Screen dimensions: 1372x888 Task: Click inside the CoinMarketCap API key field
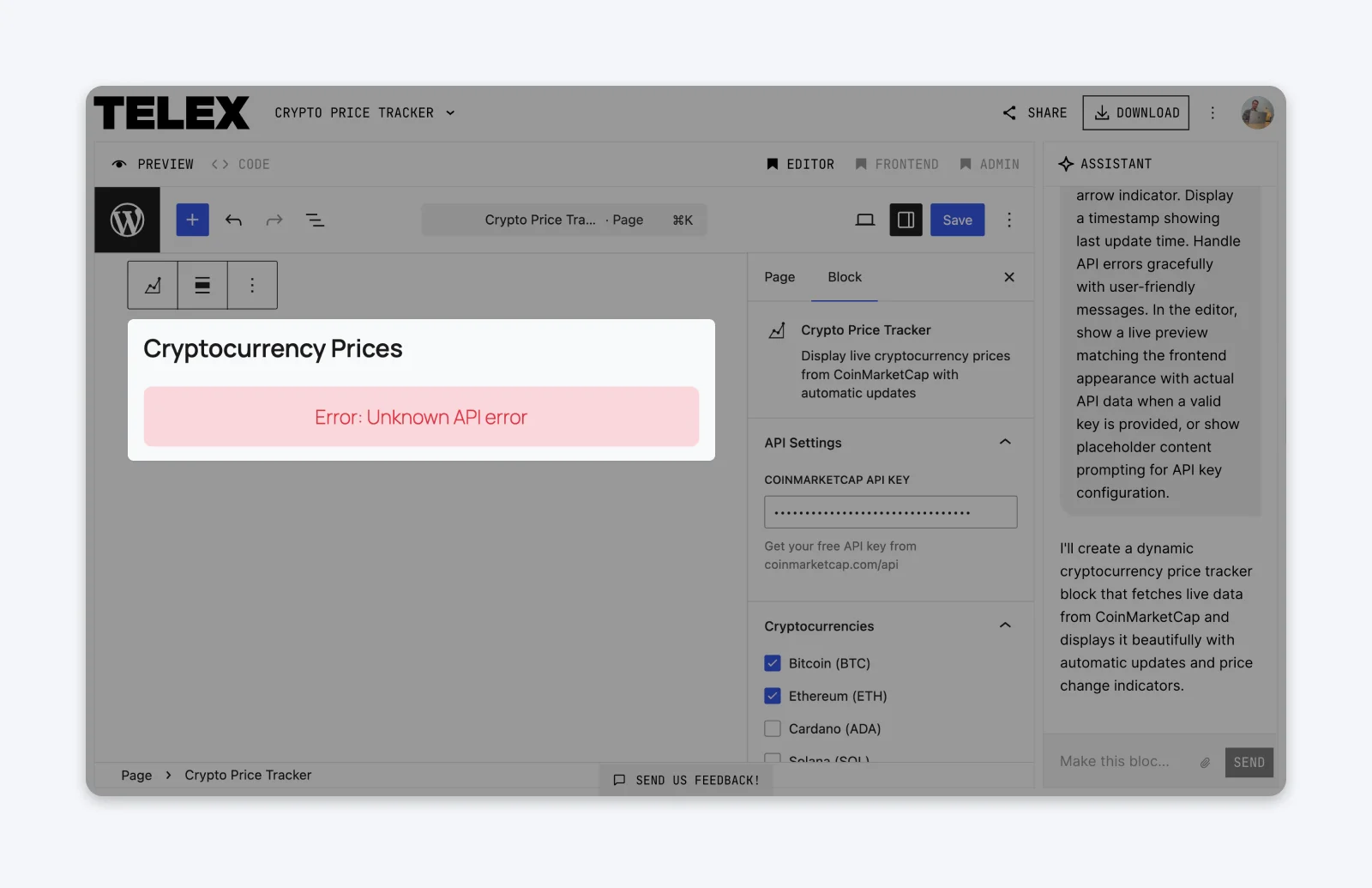point(889,511)
